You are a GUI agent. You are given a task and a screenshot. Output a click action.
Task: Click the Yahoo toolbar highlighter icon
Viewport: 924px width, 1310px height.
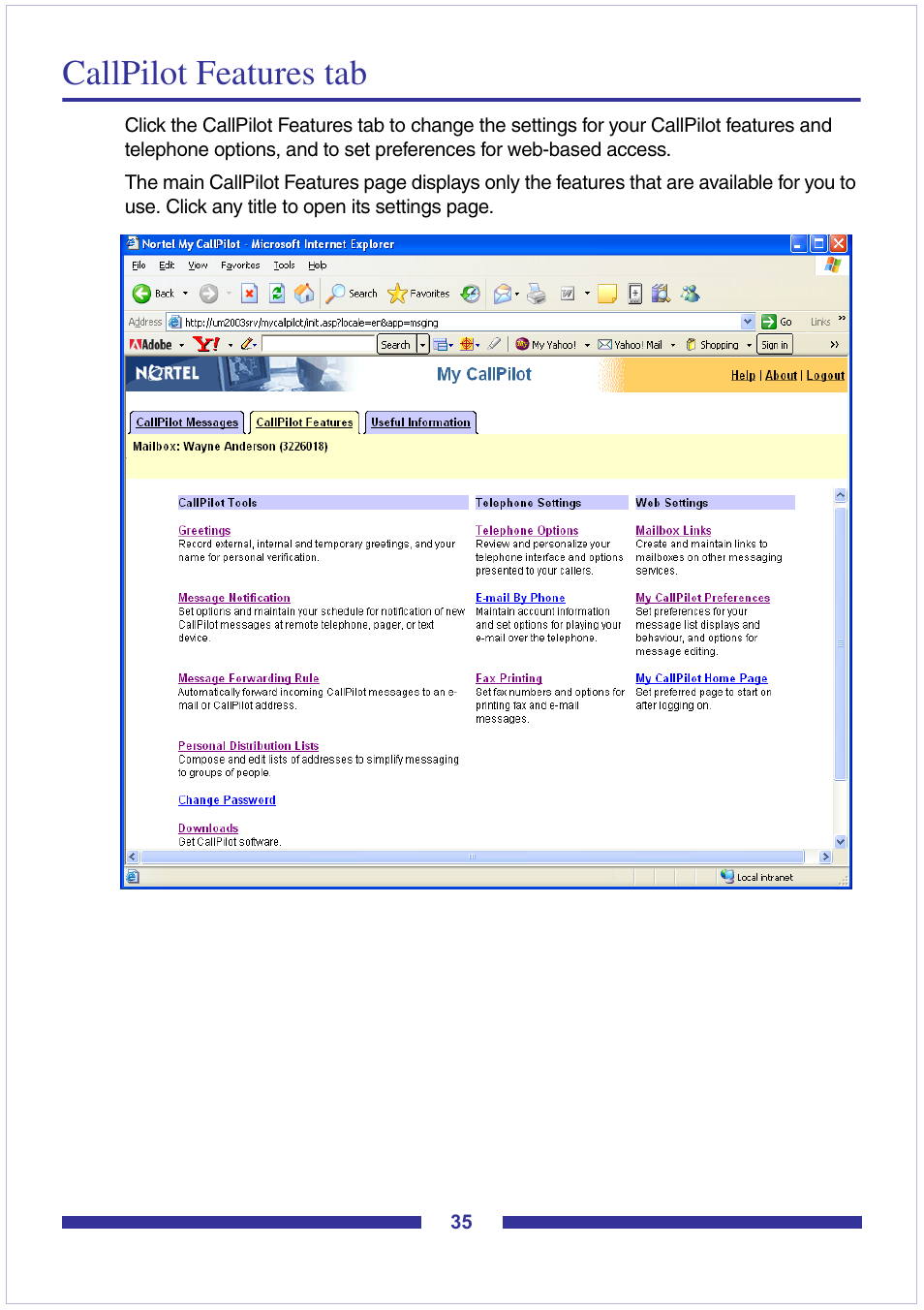[x=494, y=344]
